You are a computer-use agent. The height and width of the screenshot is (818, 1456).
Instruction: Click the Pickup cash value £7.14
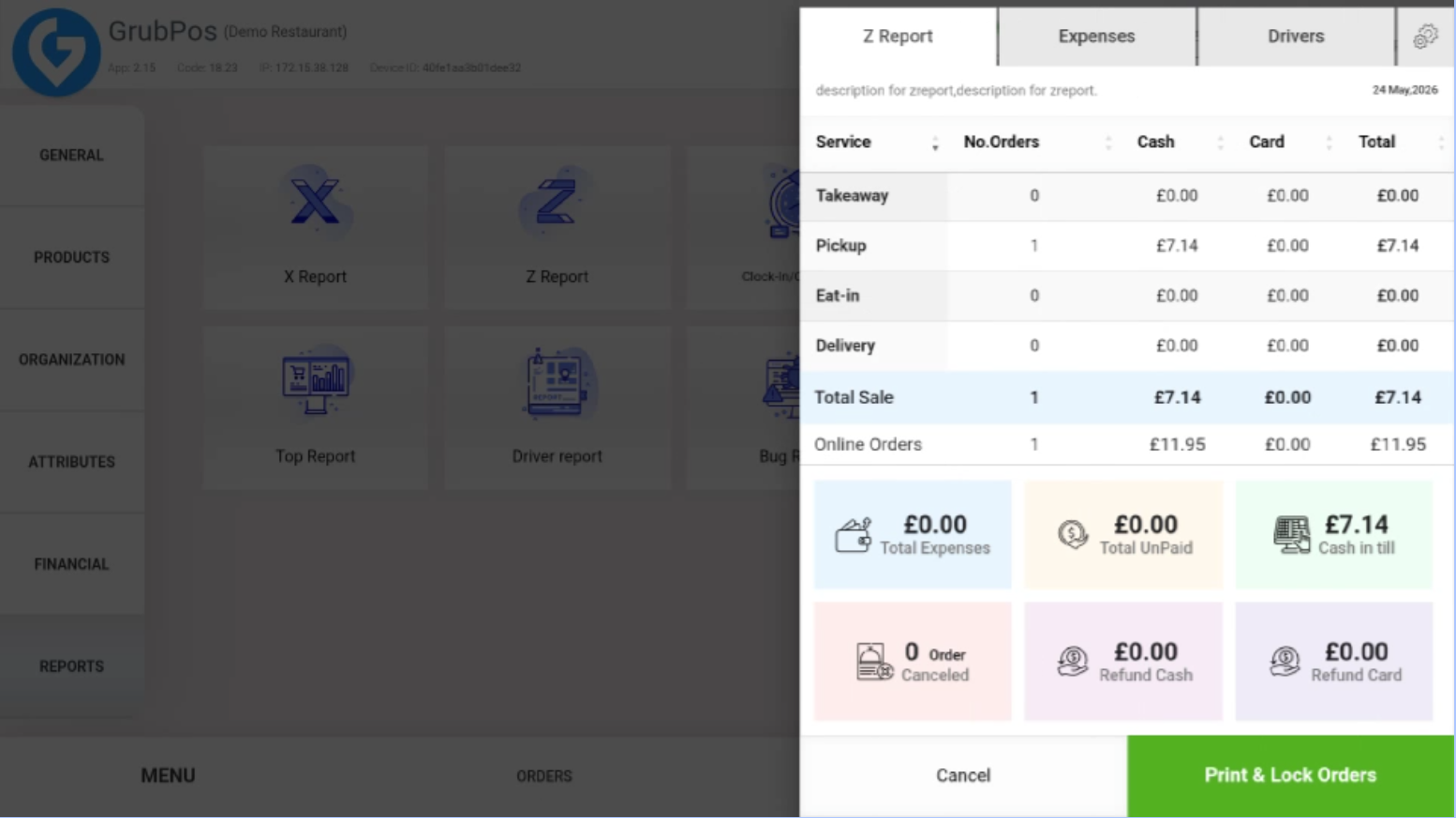1177,245
